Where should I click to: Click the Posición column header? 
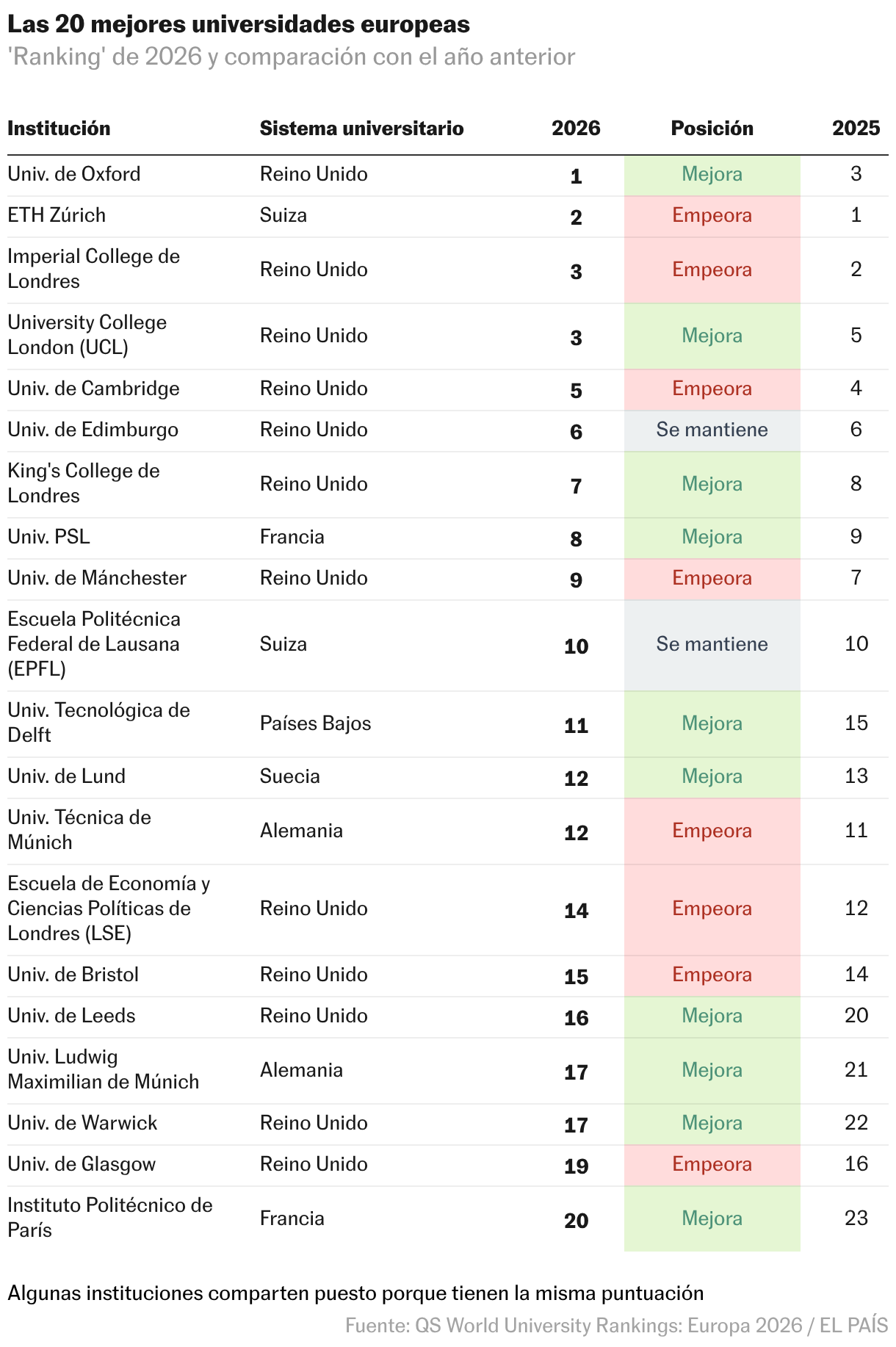[x=712, y=129]
